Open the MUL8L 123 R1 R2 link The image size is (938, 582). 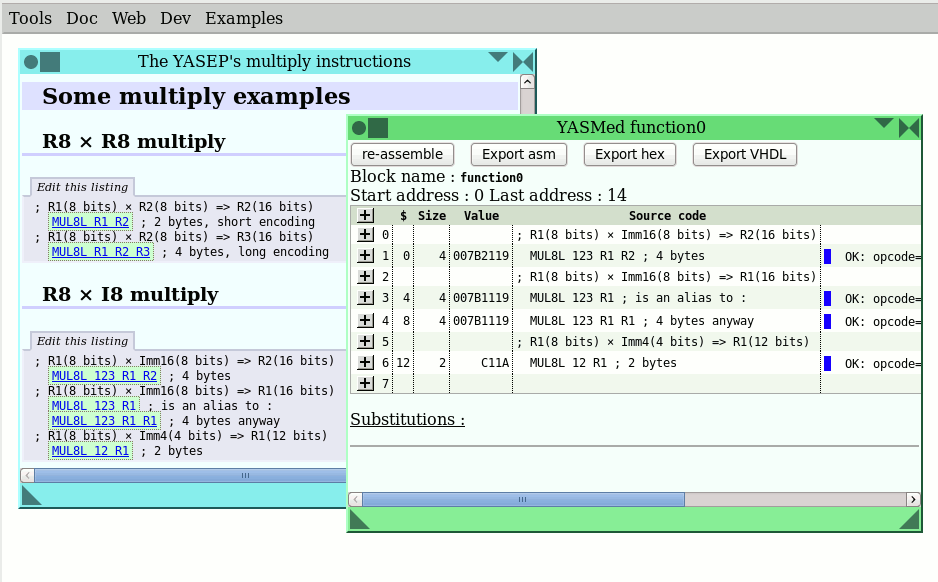(x=104, y=376)
